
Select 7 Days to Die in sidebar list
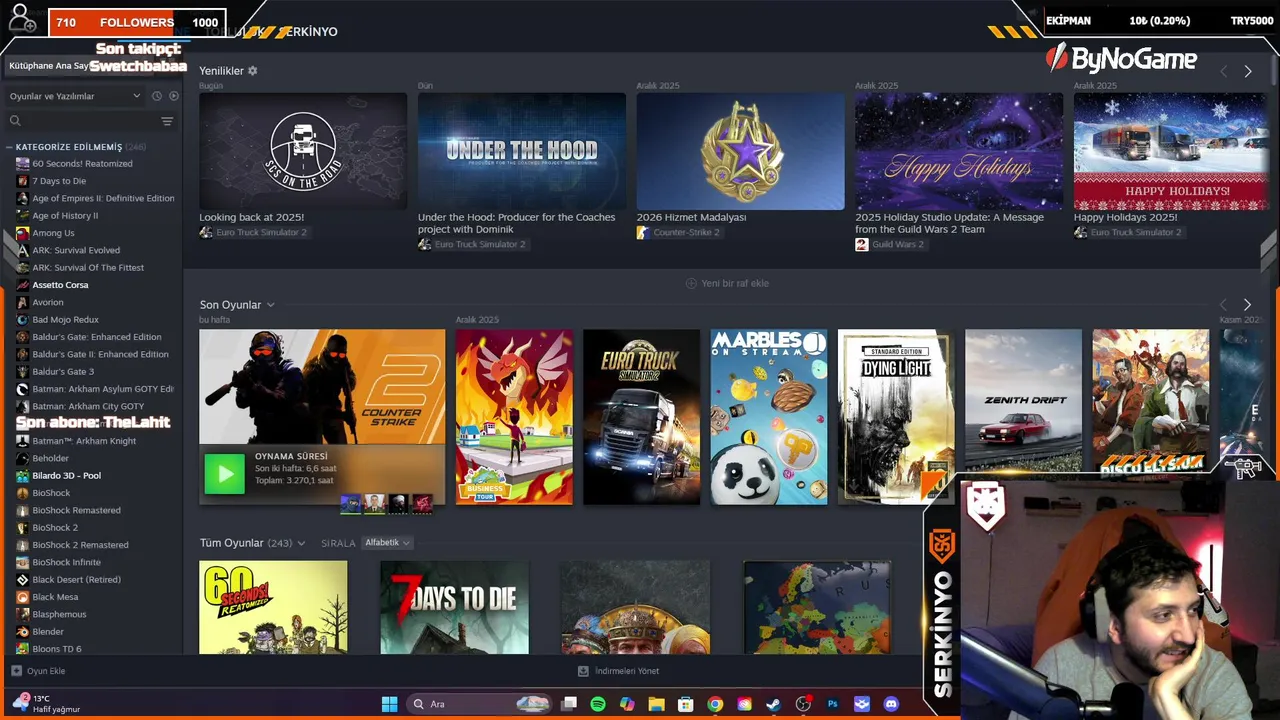pos(59,181)
